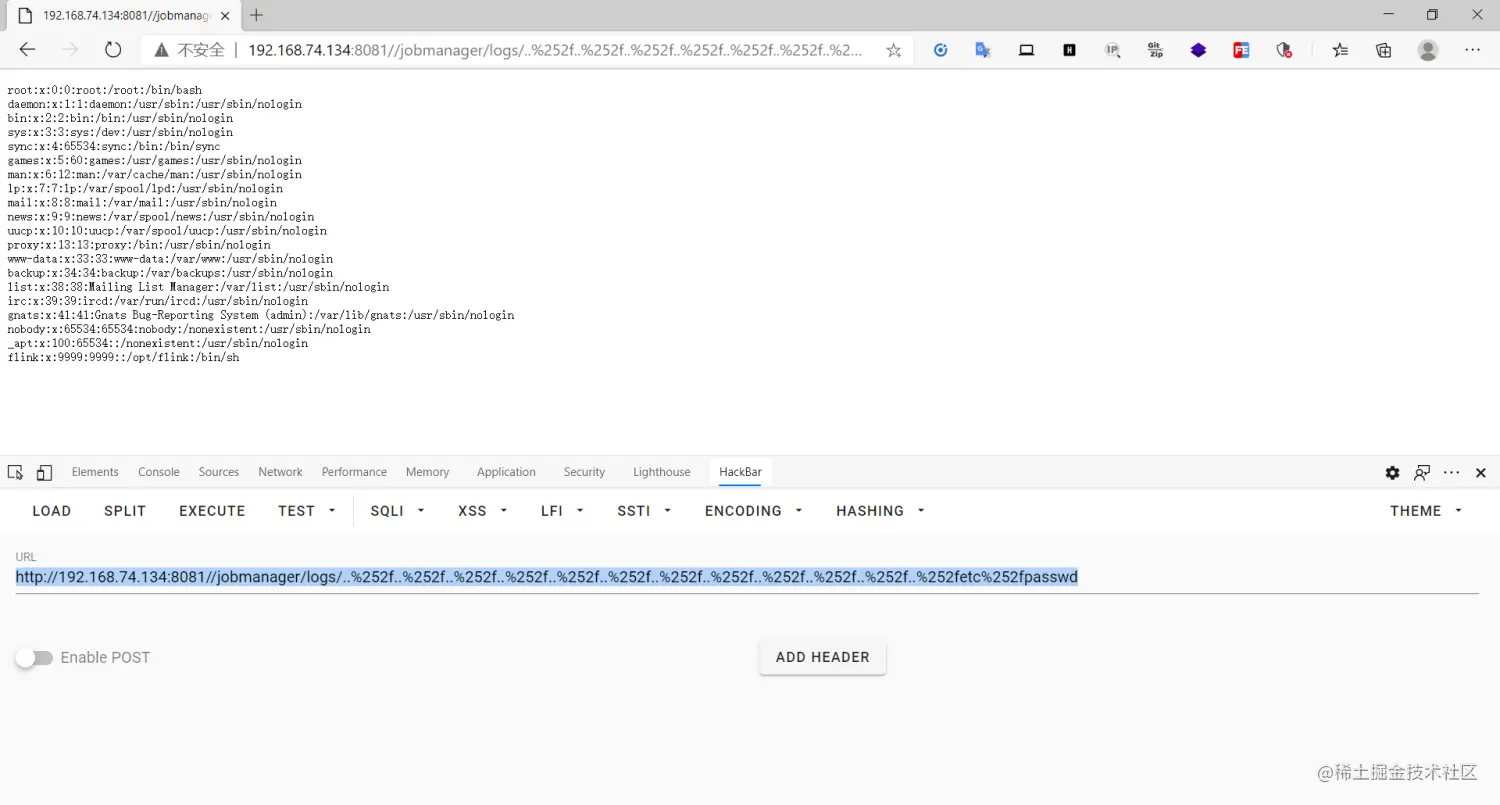The height and width of the screenshot is (805, 1500).
Task: Expand the HASHING dropdown
Action: (x=880, y=511)
